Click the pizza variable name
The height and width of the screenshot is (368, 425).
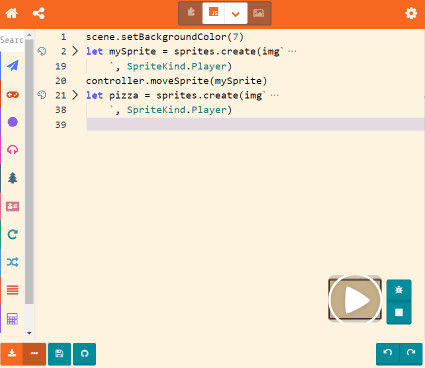tap(124, 96)
